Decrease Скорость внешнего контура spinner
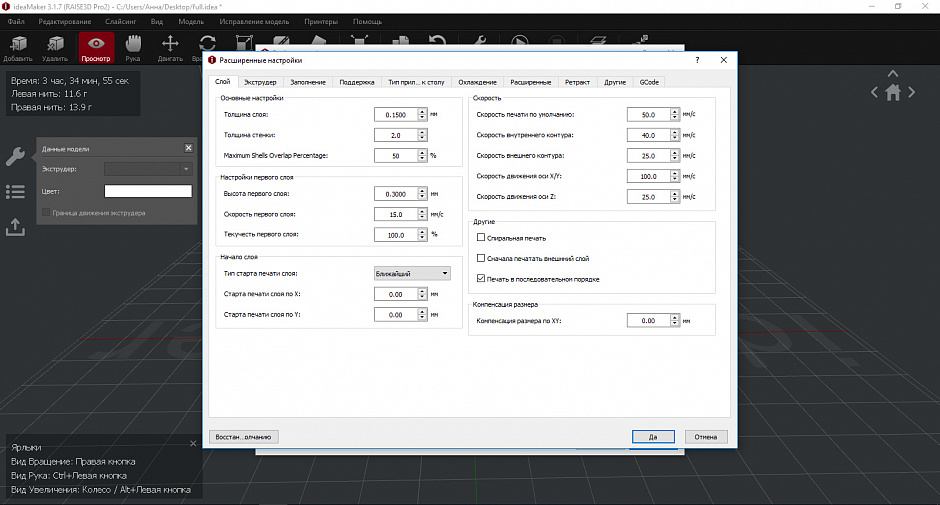The image size is (940, 505). point(675,159)
